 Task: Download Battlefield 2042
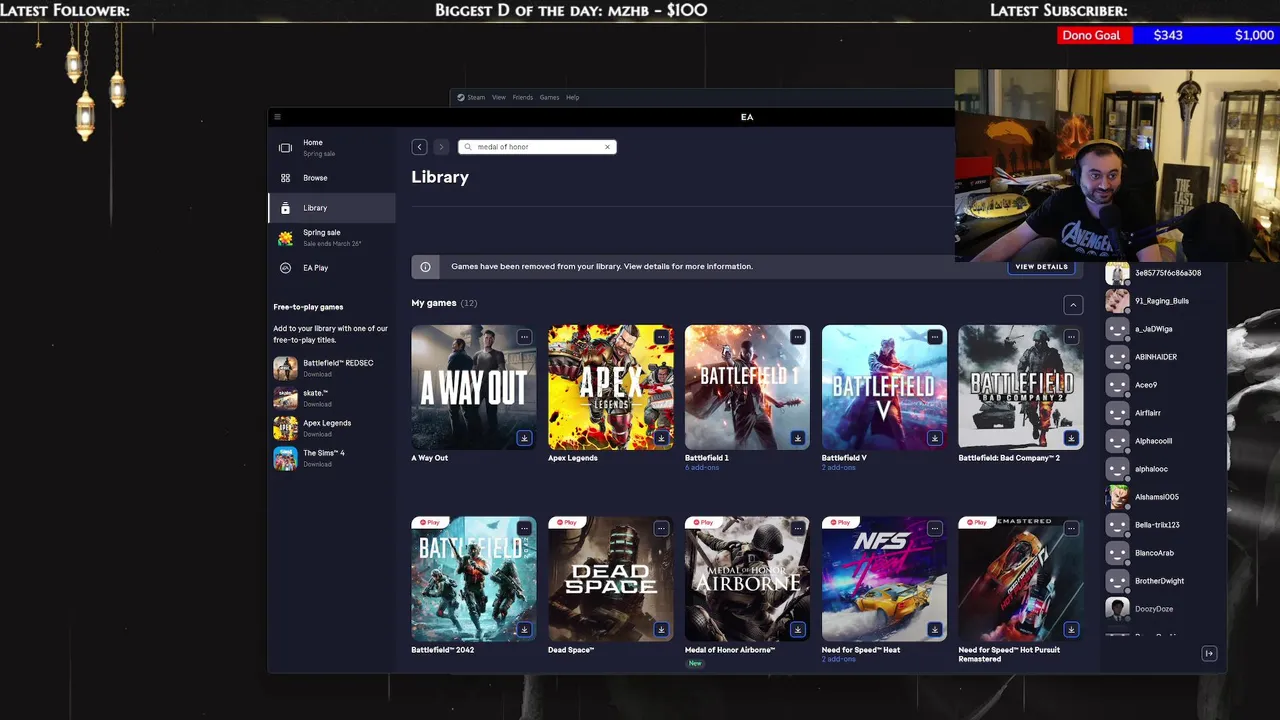524,629
